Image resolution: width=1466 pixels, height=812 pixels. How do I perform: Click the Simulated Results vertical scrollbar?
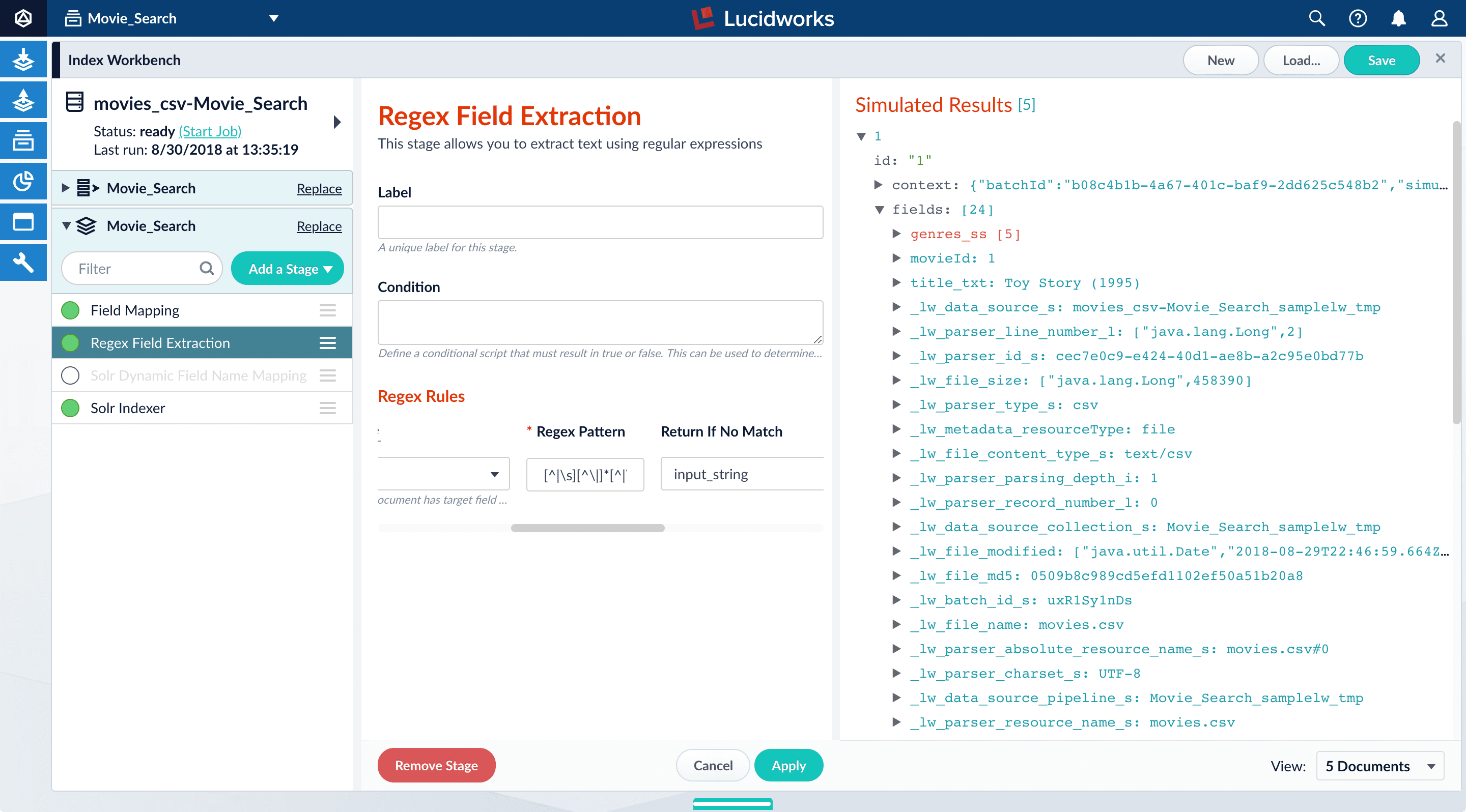click(x=1456, y=273)
